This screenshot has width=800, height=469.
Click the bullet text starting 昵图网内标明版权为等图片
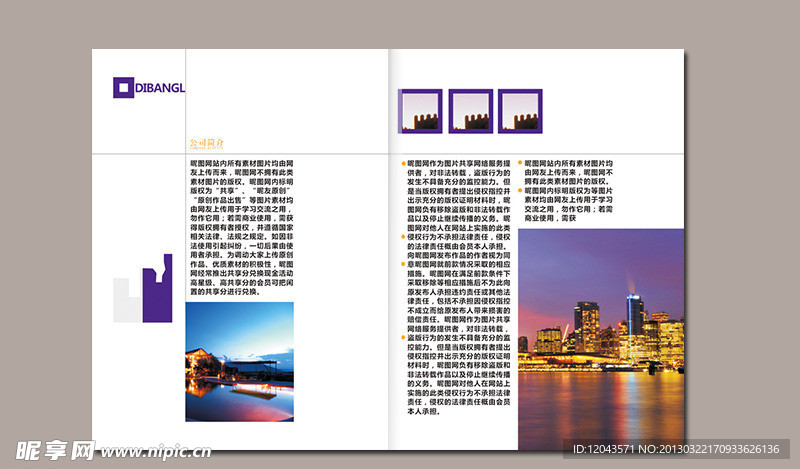[568, 204]
